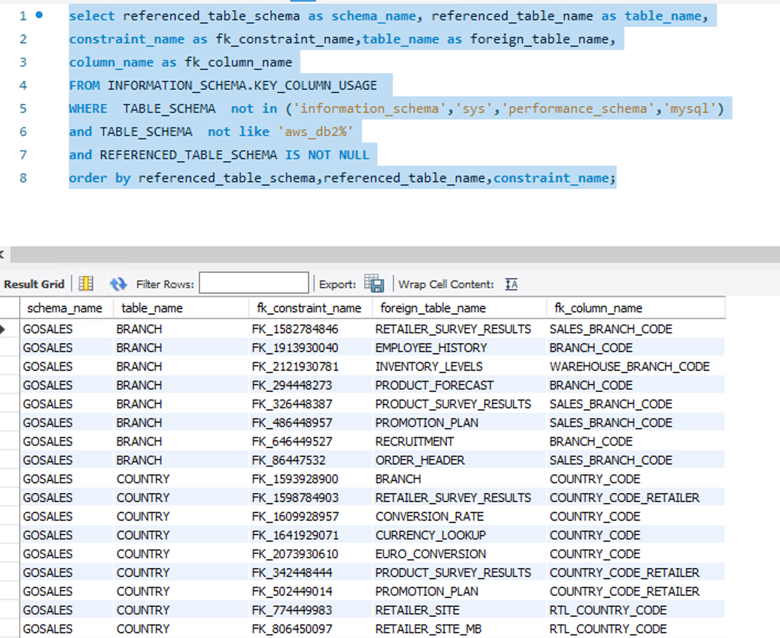Sort by table_name column header
Viewport: 780px width, 638px height.
point(150,308)
